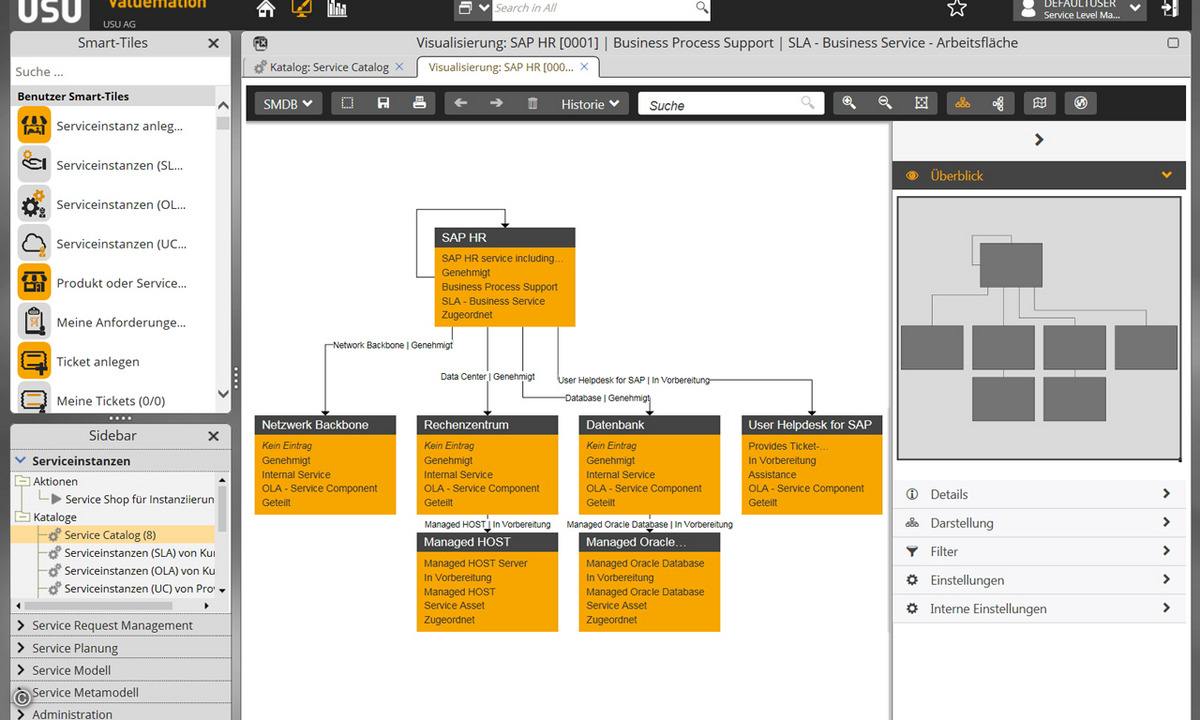Click the trash delete icon
The height and width of the screenshot is (720, 1200).
point(532,103)
